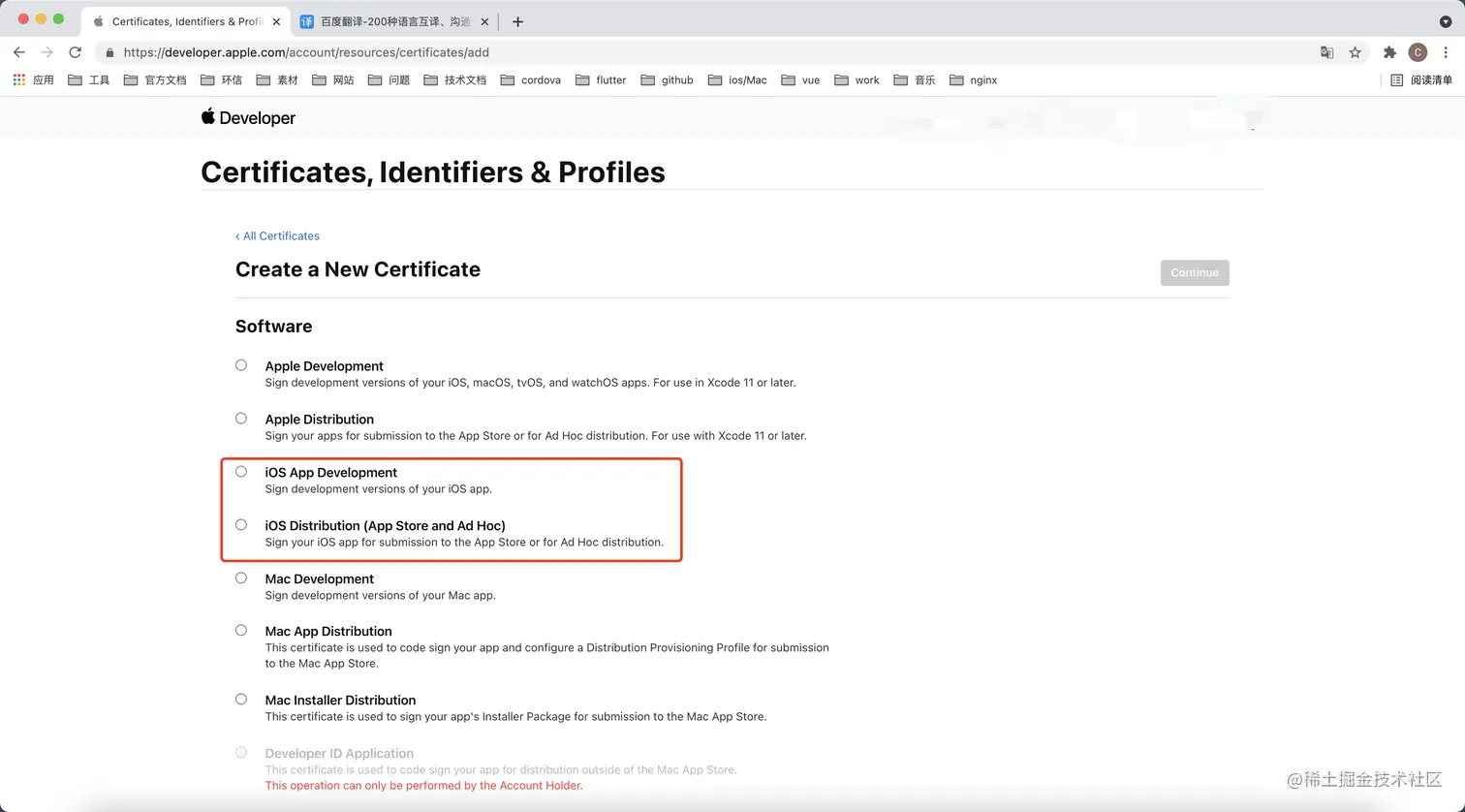
Task: Select the Apple Development radio button
Action: click(241, 365)
